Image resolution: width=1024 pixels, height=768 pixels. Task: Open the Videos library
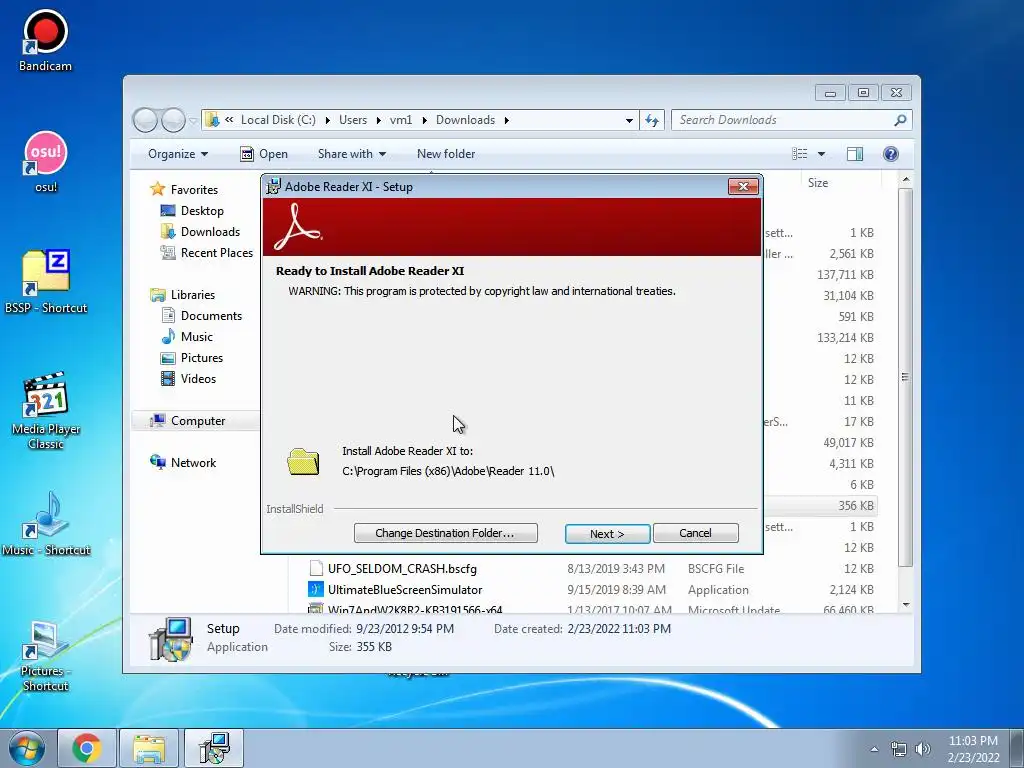pyautogui.click(x=188, y=379)
